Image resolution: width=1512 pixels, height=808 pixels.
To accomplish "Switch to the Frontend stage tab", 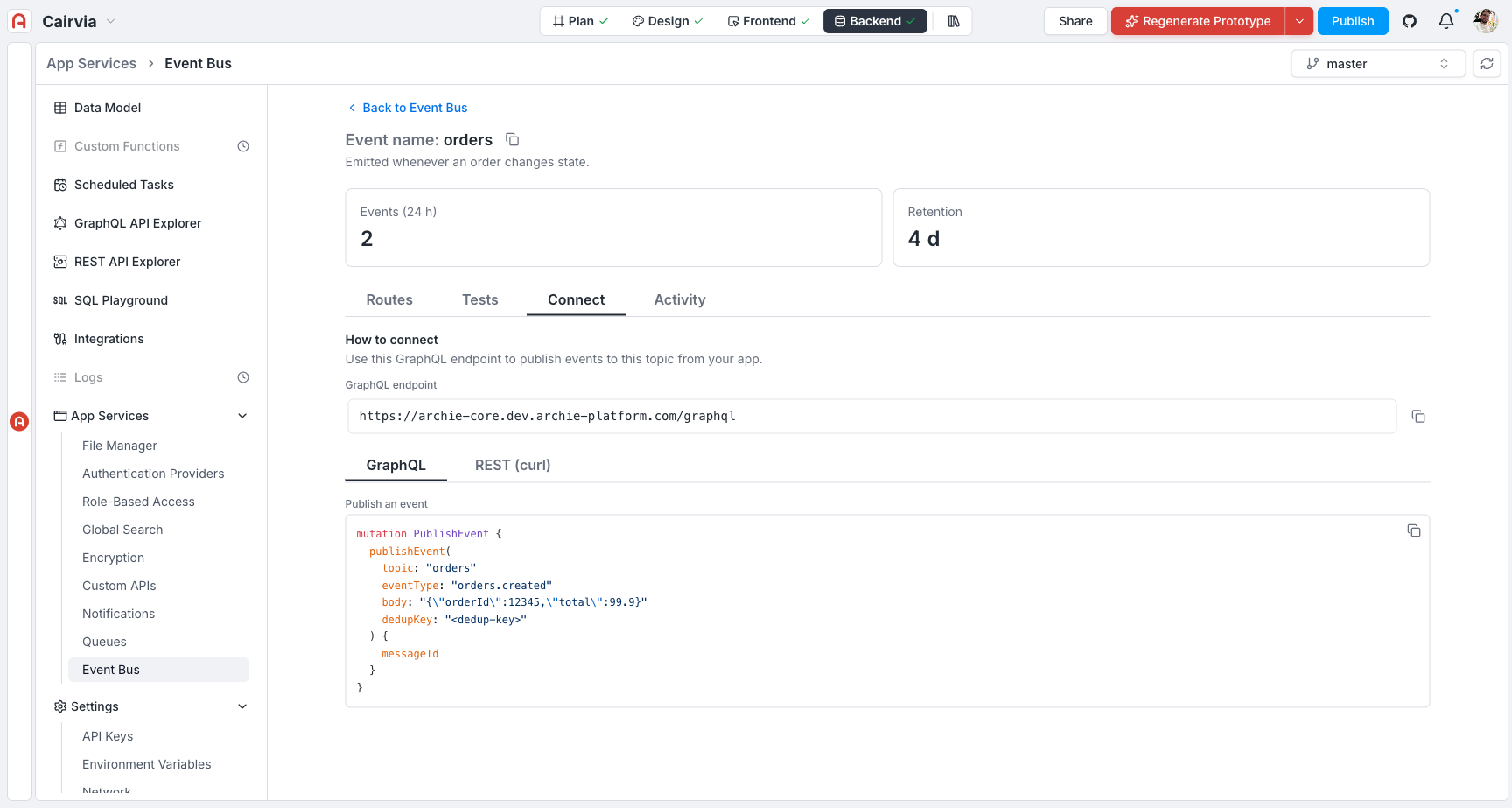I will click(768, 21).
